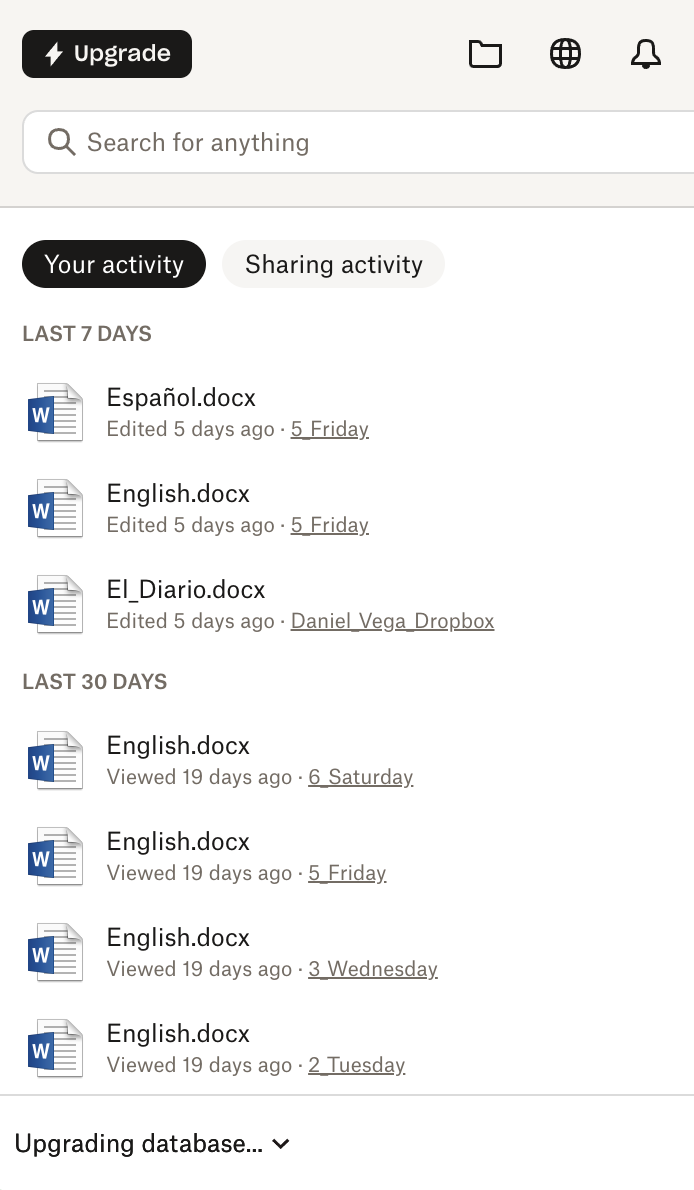The width and height of the screenshot is (694, 1190).
Task: Click 5_Friday link under Español.docx
Action: click(x=329, y=429)
